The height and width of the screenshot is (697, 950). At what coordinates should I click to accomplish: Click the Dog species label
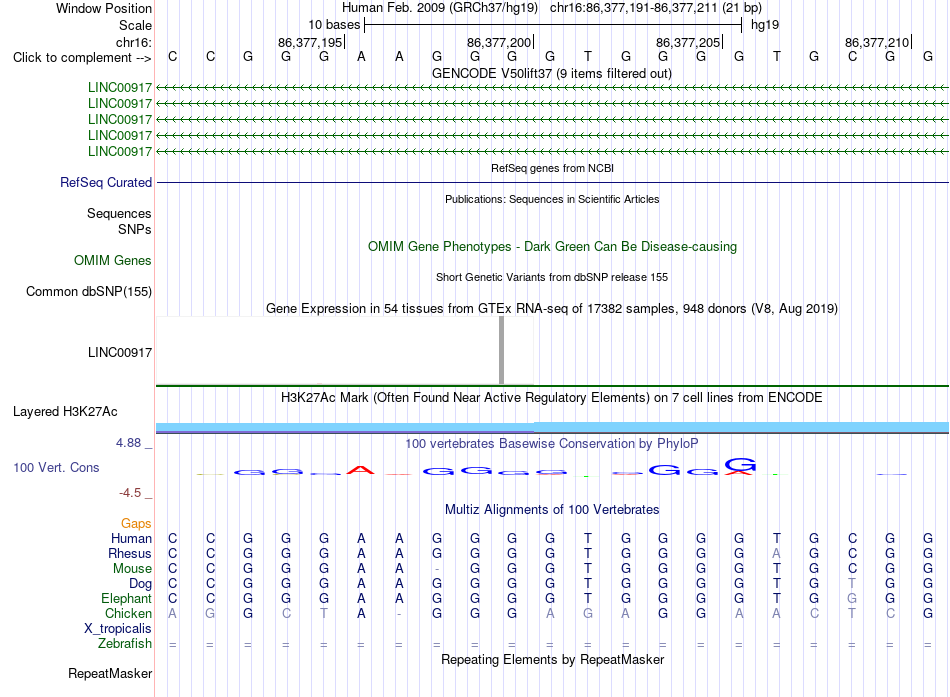point(140,584)
